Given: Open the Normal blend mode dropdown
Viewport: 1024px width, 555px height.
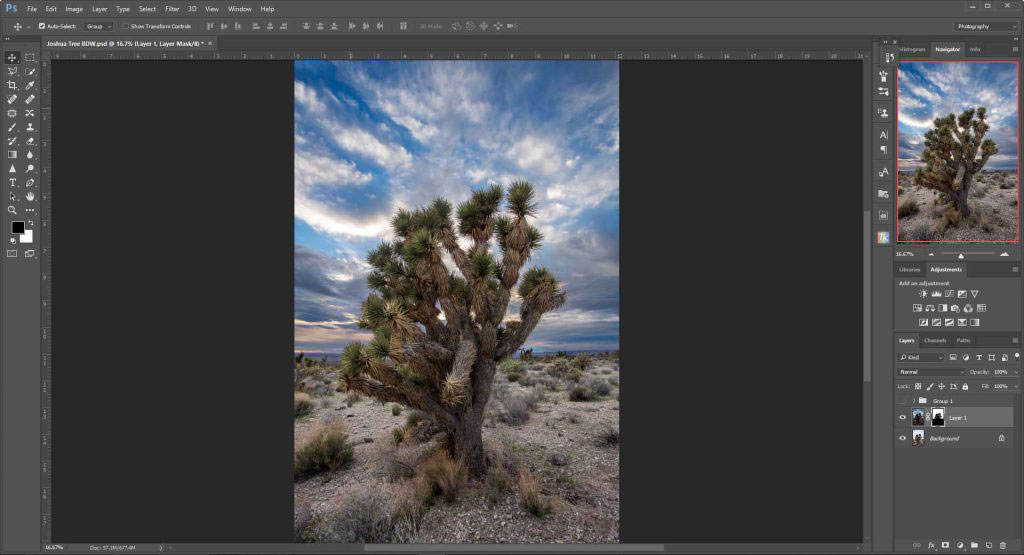Looking at the screenshot, I should coord(932,372).
